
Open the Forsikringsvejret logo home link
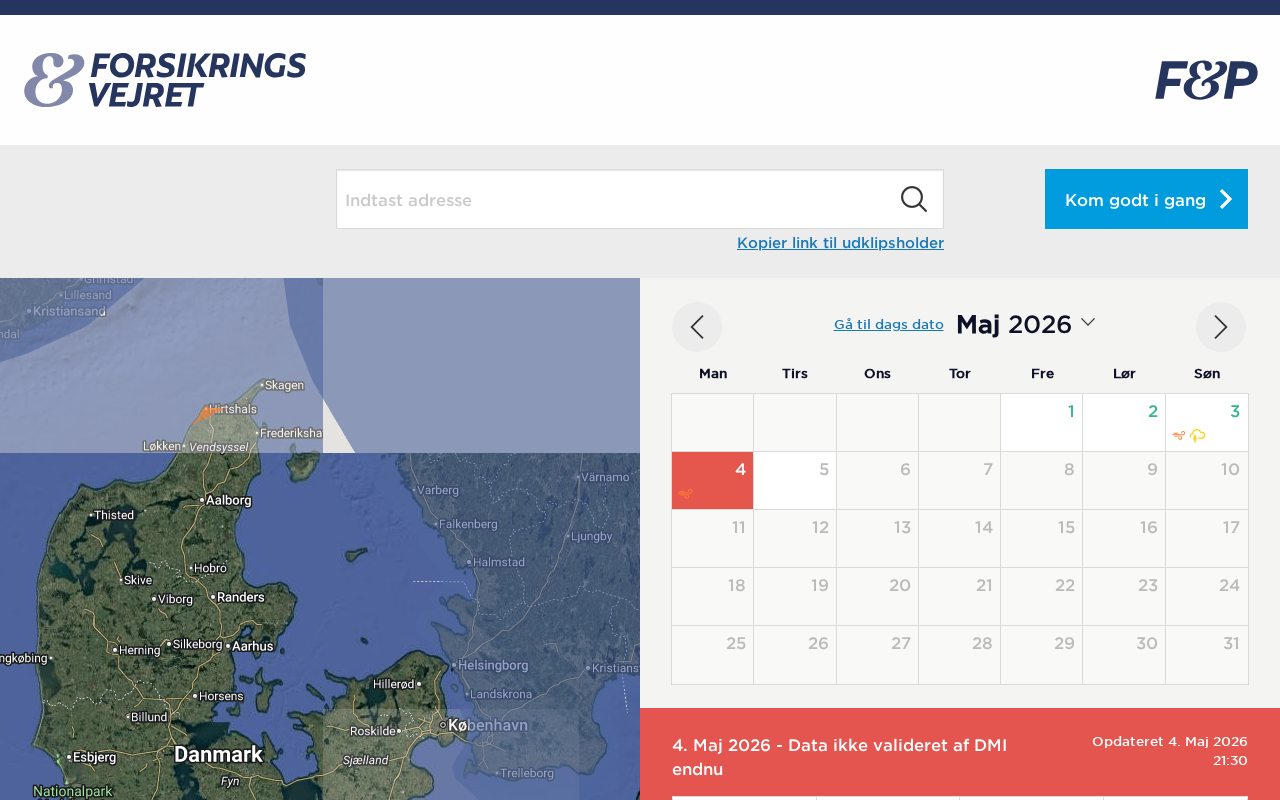click(x=165, y=80)
